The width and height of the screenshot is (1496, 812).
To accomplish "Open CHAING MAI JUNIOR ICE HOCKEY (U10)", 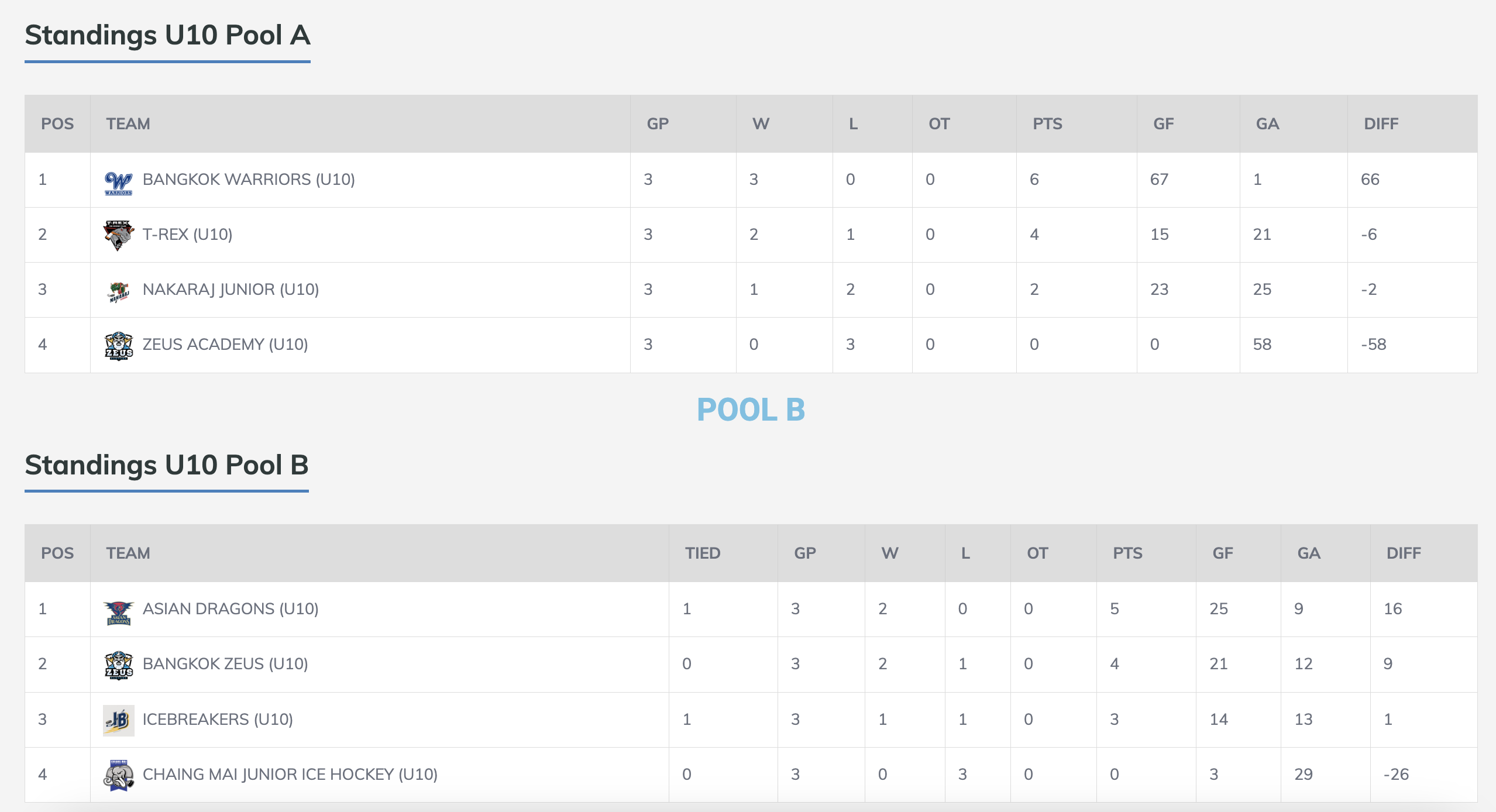I will (290, 775).
